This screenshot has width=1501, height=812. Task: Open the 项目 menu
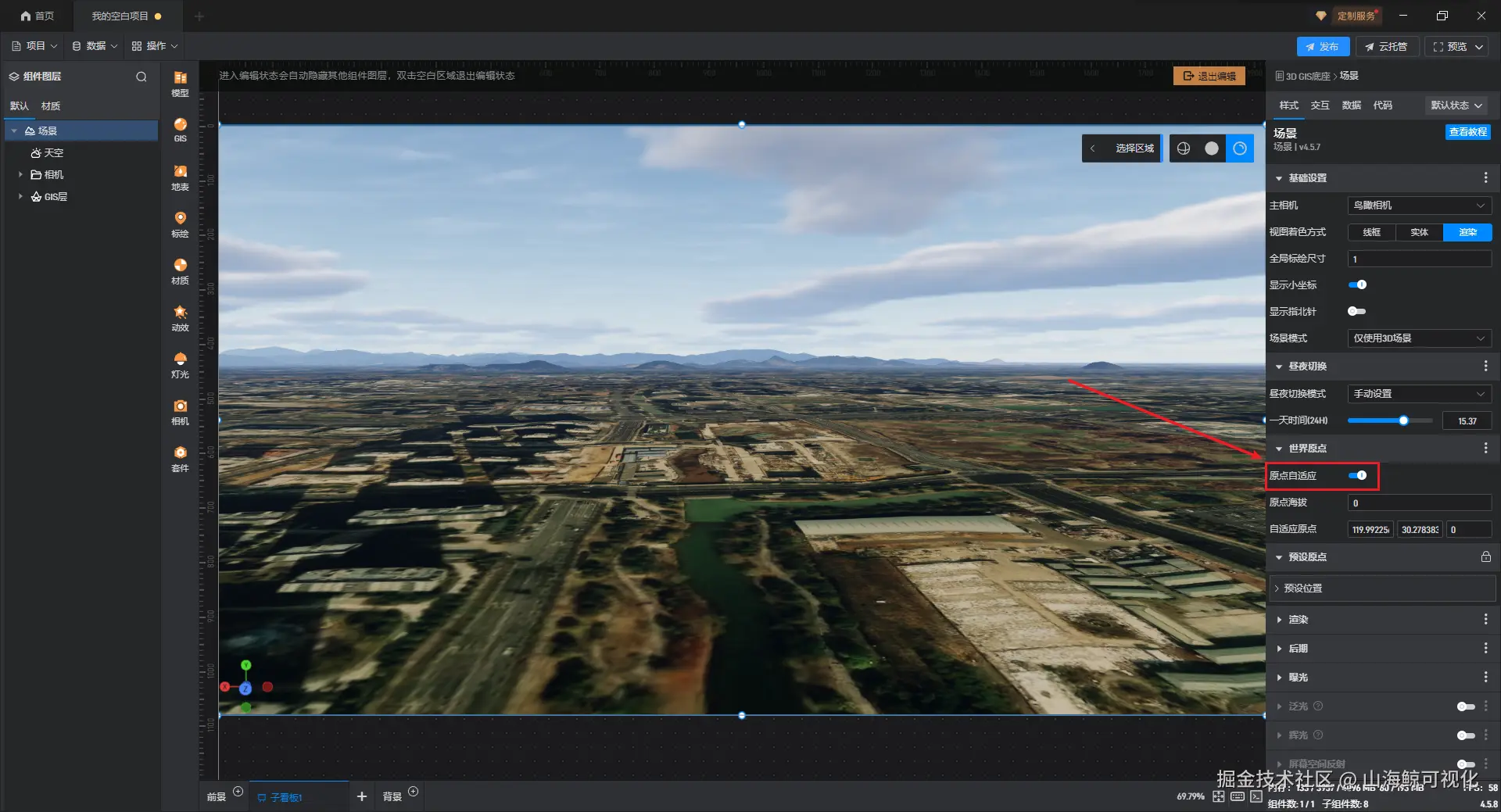click(x=34, y=46)
